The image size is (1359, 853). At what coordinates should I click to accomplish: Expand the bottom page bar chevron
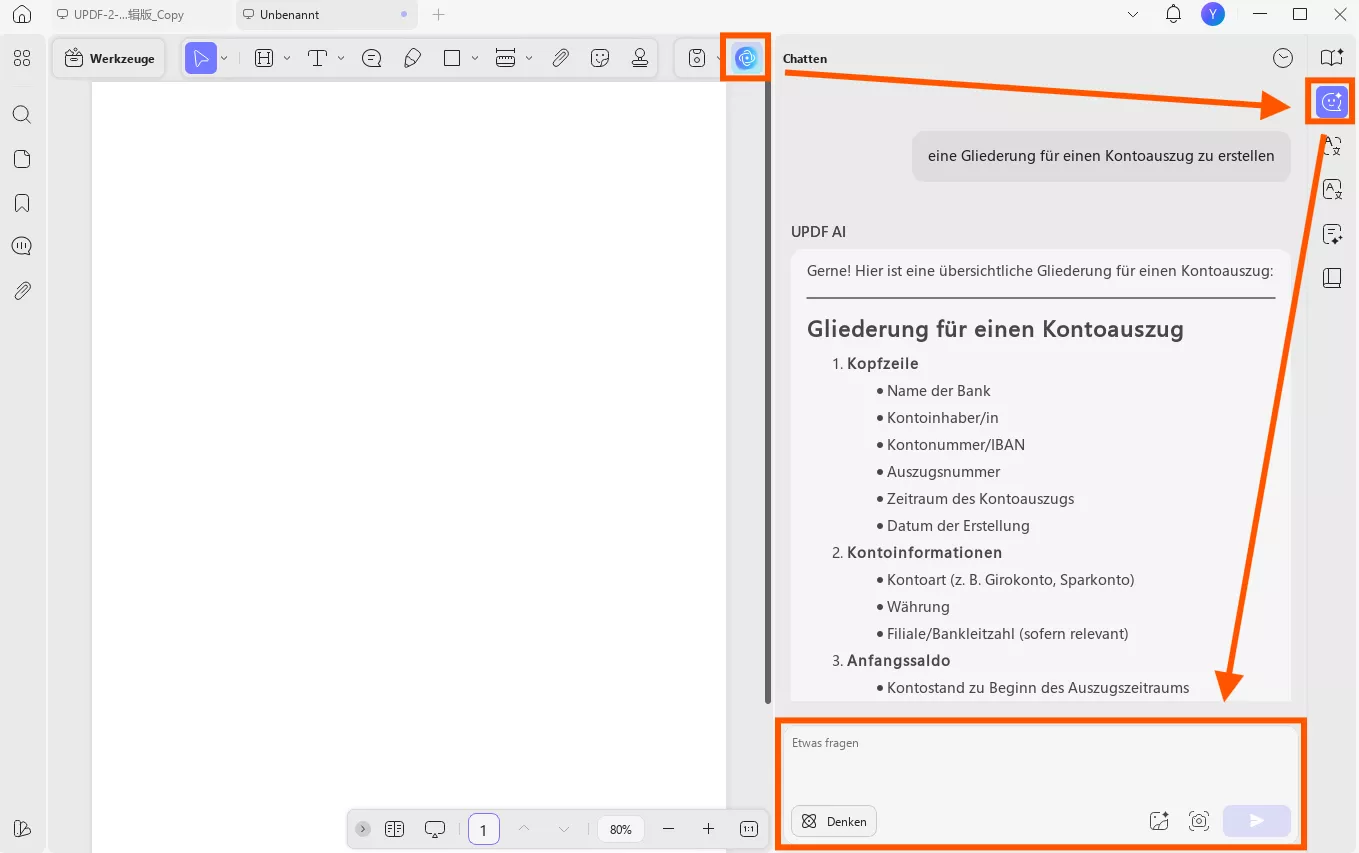pyautogui.click(x=363, y=829)
